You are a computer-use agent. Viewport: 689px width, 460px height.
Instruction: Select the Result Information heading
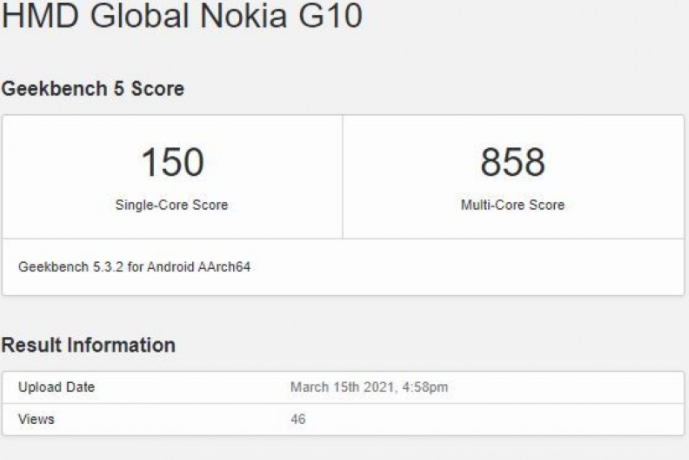(x=88, y=345)
